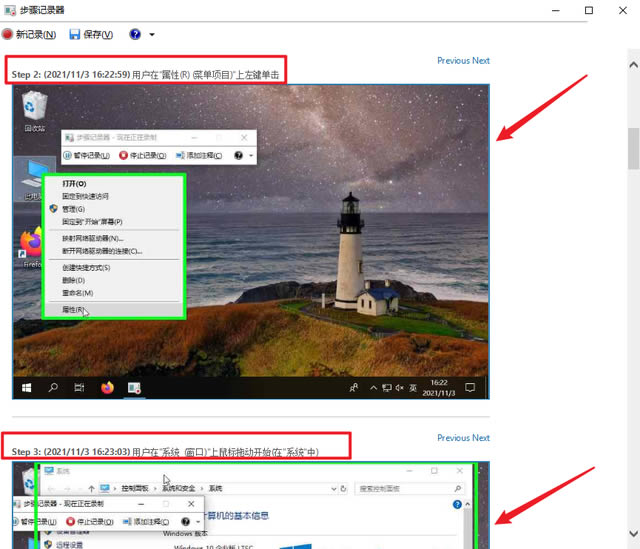Viewport: 640px width, 549px height.
Task: Click the Windows Start button in Step 2 taskbar
Action: coord(27,388)
